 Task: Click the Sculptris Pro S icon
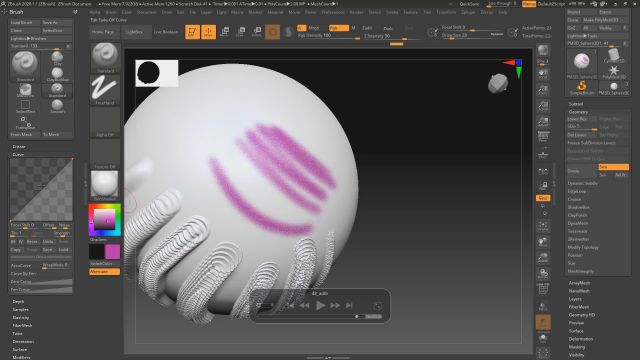pyautogui.click(x=289, y=32)
